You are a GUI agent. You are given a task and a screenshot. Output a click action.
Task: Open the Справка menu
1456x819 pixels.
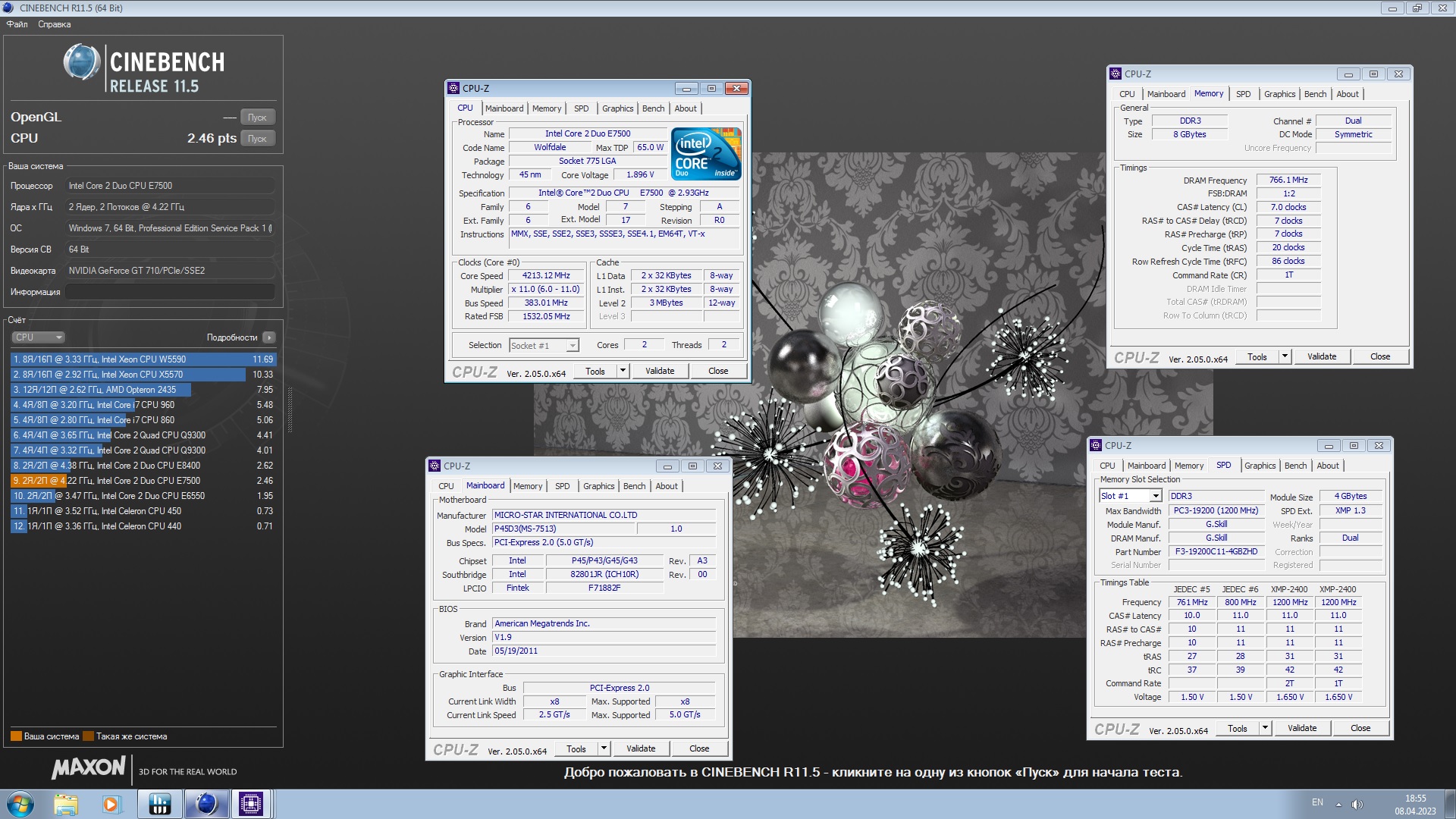[x=54, y=24]
